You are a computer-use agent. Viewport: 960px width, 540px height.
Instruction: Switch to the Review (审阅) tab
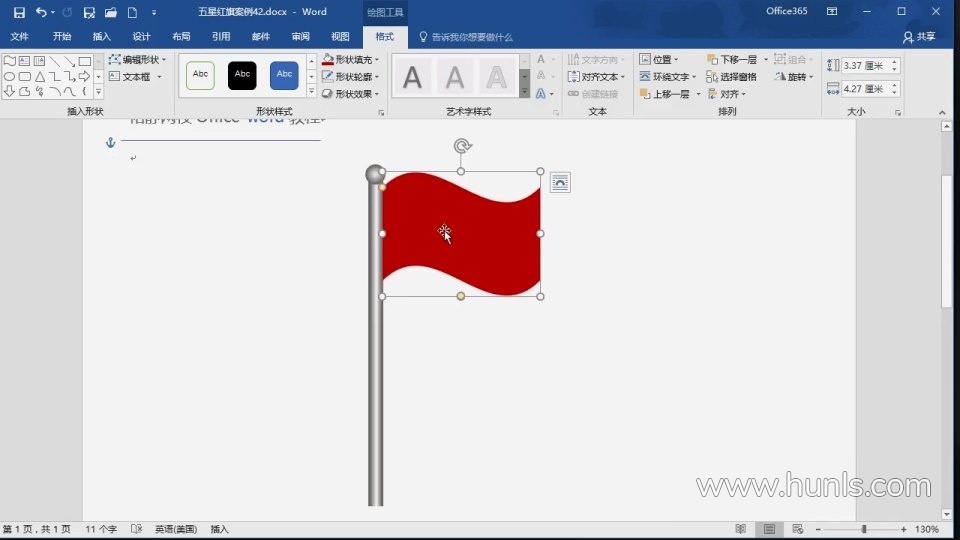(x=301, y=37)
